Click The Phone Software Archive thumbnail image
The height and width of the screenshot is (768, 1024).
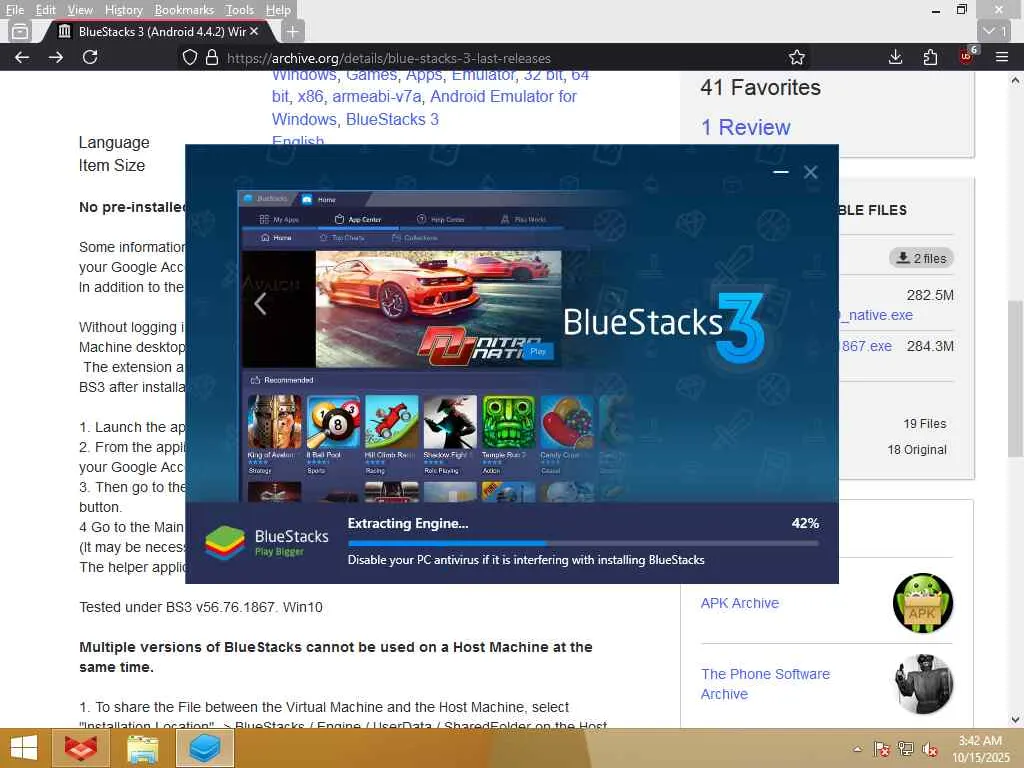click(923, 684)
